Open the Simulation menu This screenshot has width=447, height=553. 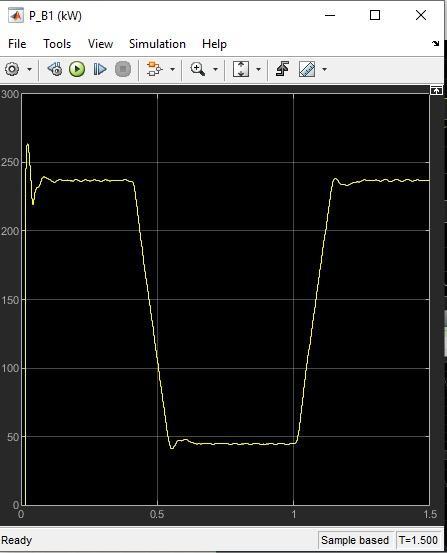[157, 44]
